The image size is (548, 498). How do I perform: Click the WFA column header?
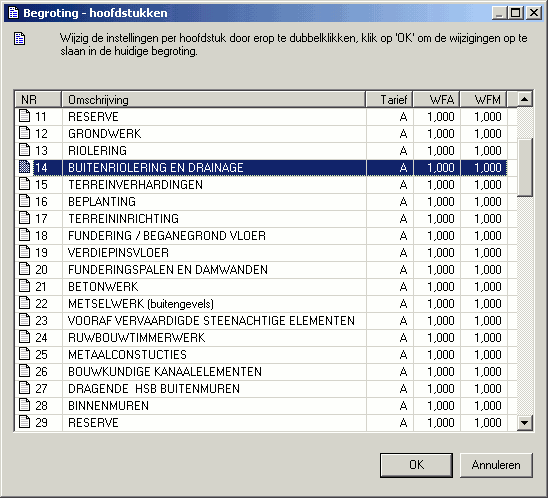437,100
